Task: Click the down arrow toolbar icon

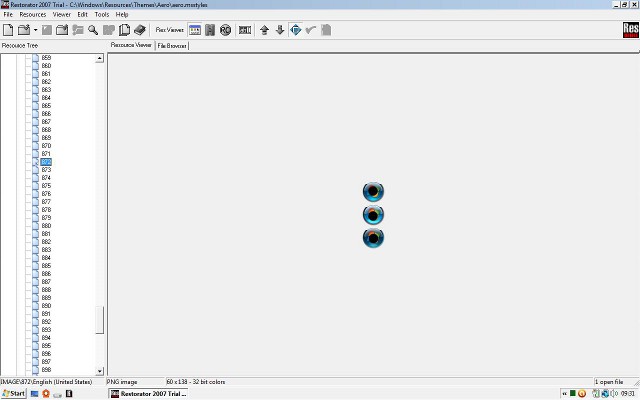Action: 280,30
